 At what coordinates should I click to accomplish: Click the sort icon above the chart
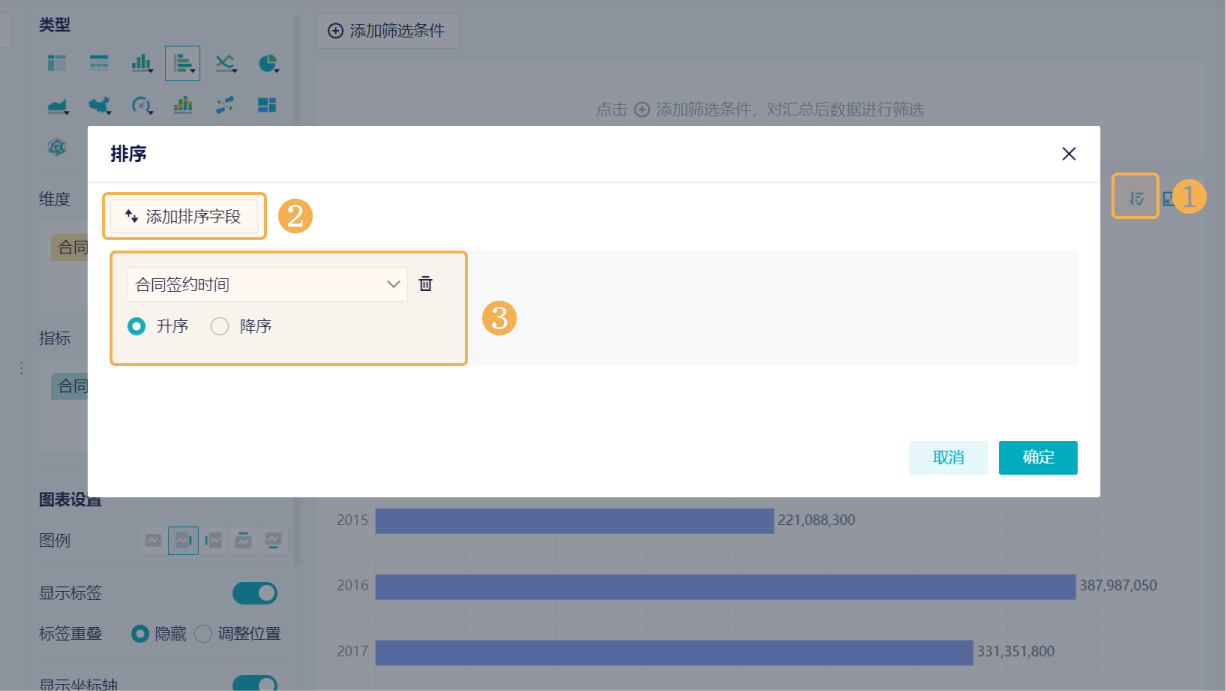tap(1136, 198)
